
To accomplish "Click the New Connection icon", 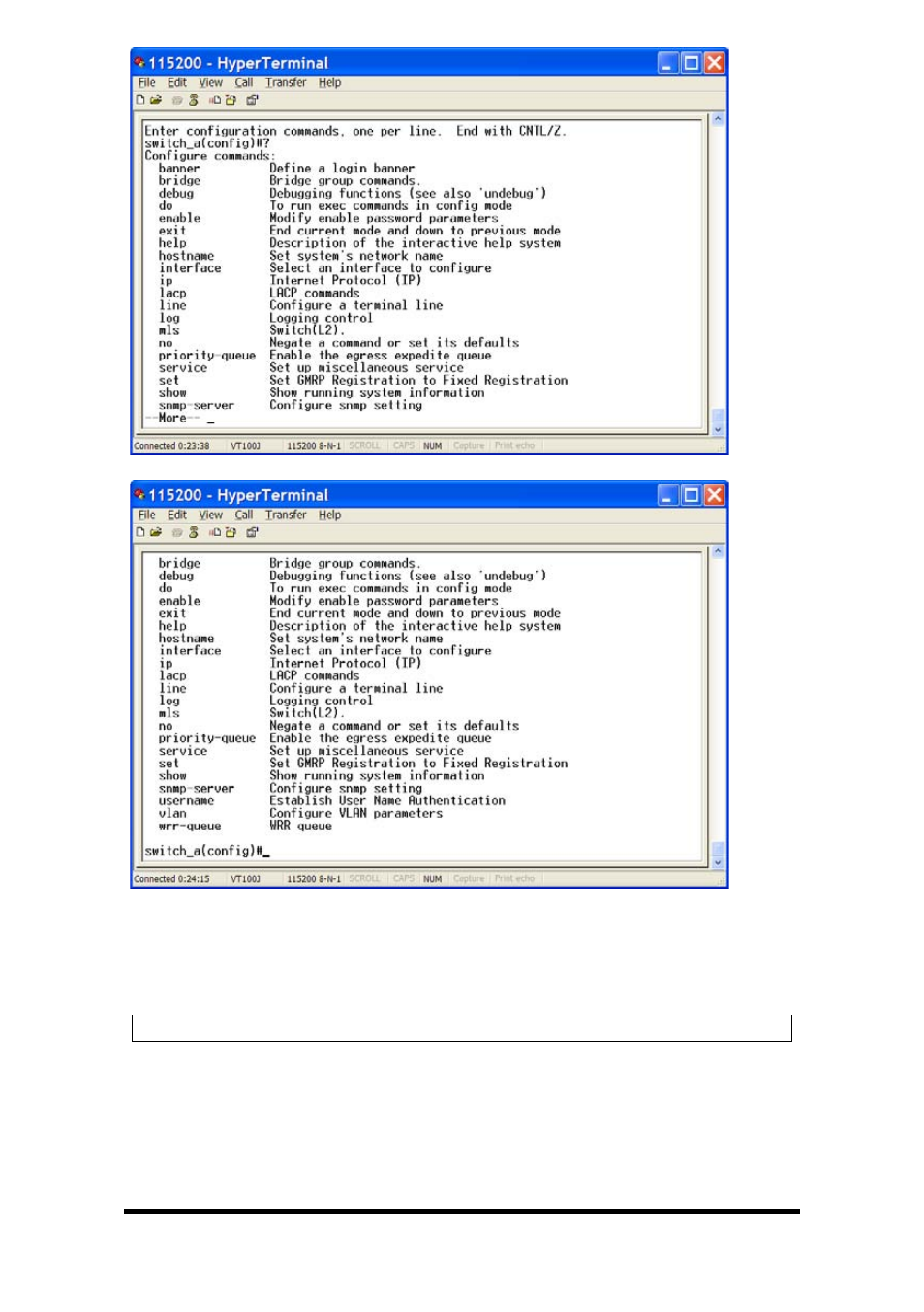I will pos(140,98).
